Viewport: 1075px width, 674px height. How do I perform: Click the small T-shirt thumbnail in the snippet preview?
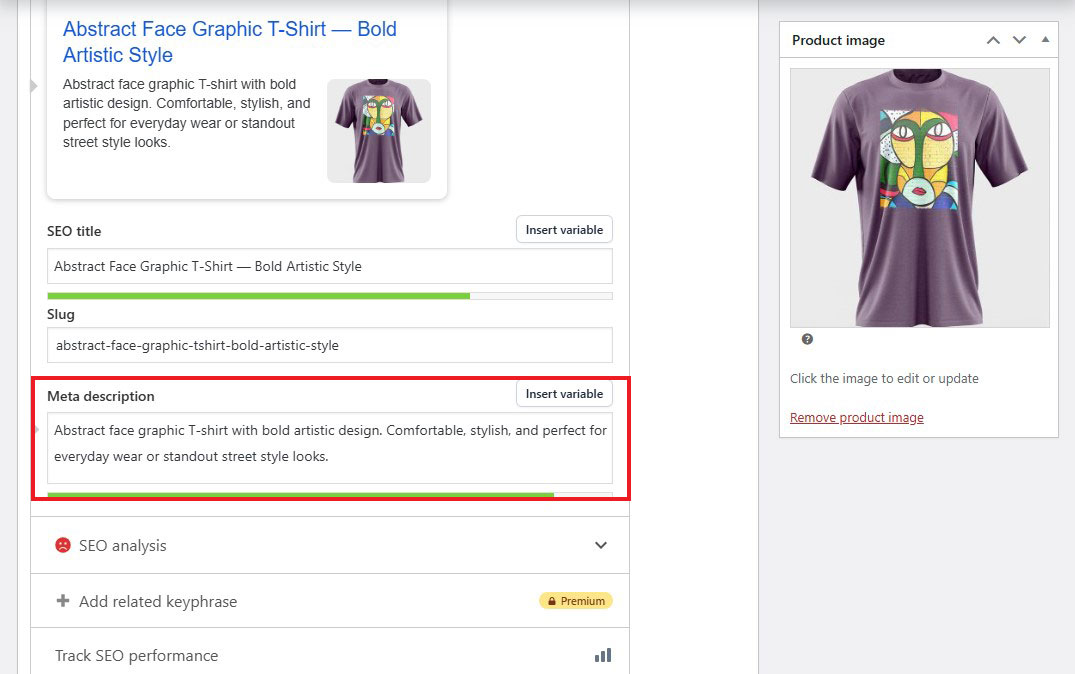point(378,130)
